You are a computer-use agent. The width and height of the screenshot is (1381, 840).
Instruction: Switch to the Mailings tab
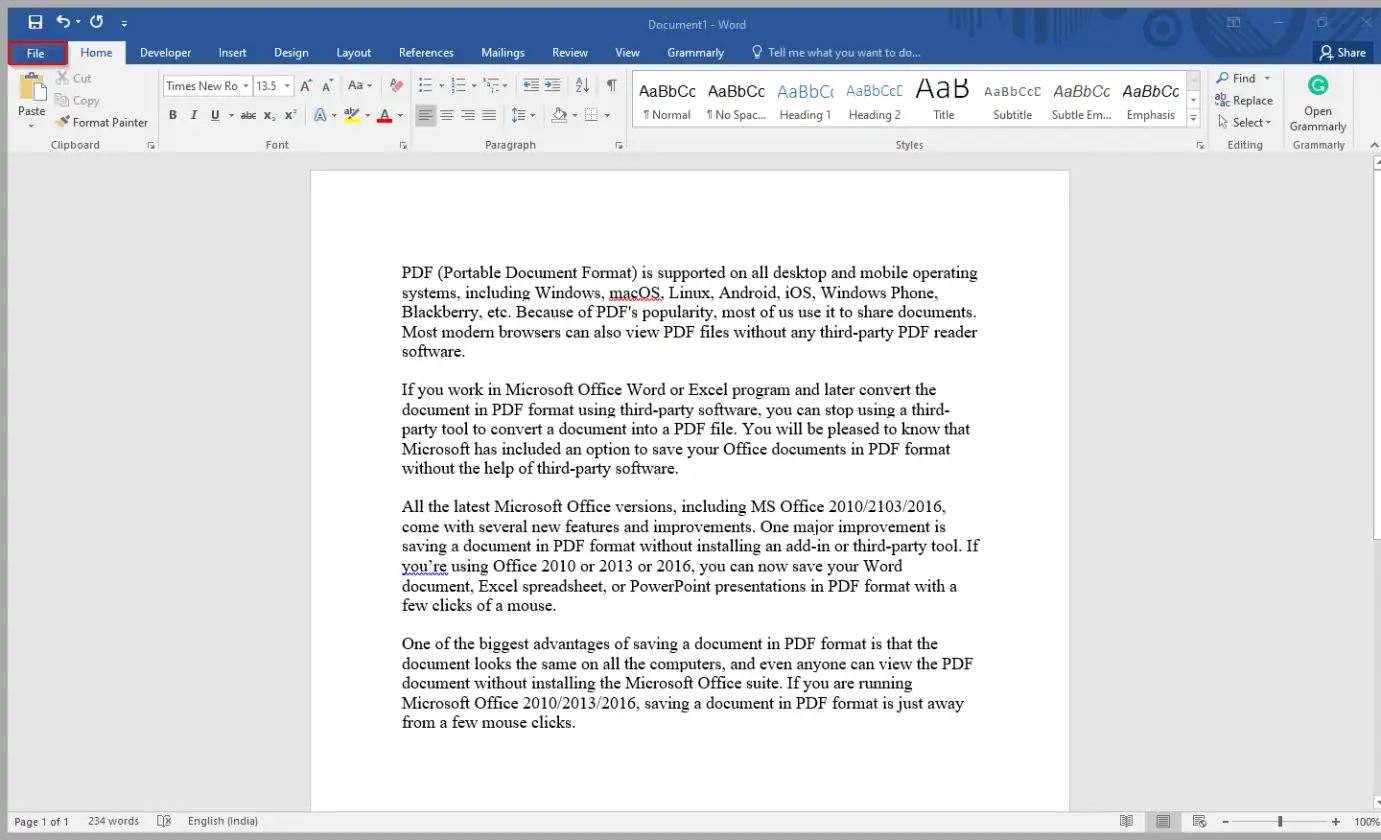[x=503, y=53]
